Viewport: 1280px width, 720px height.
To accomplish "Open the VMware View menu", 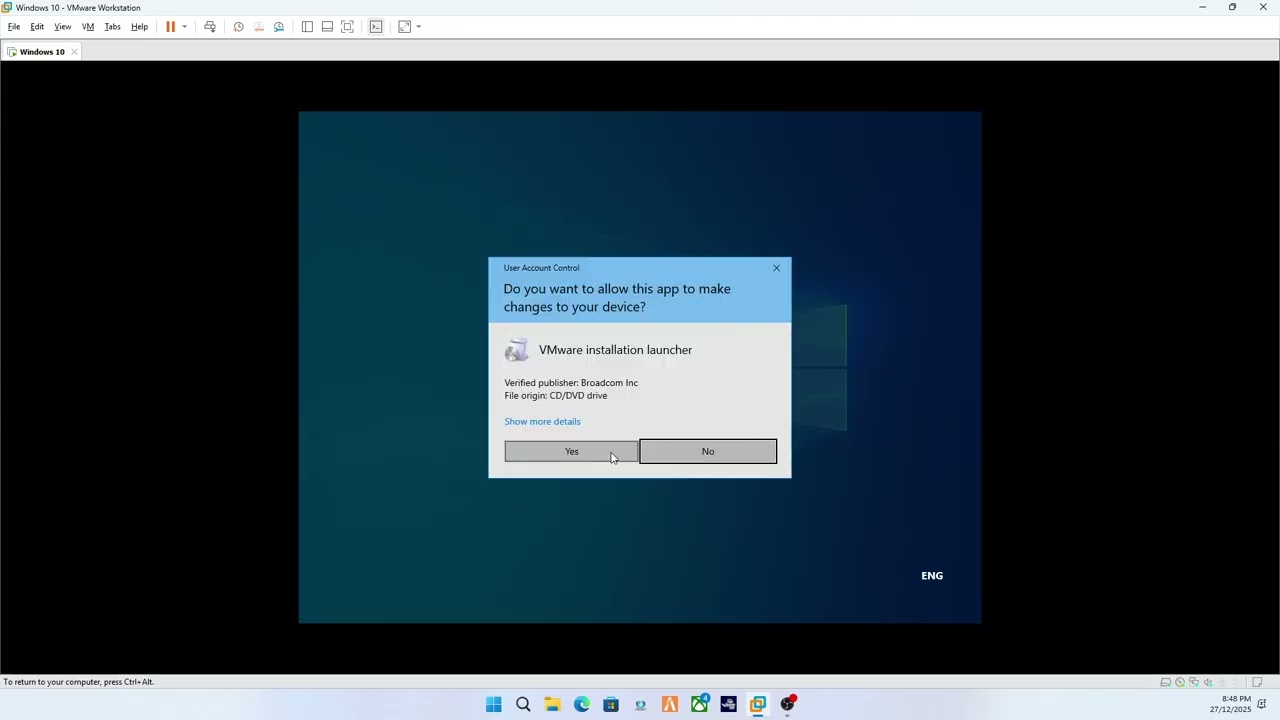I will [x=63, y=27].
